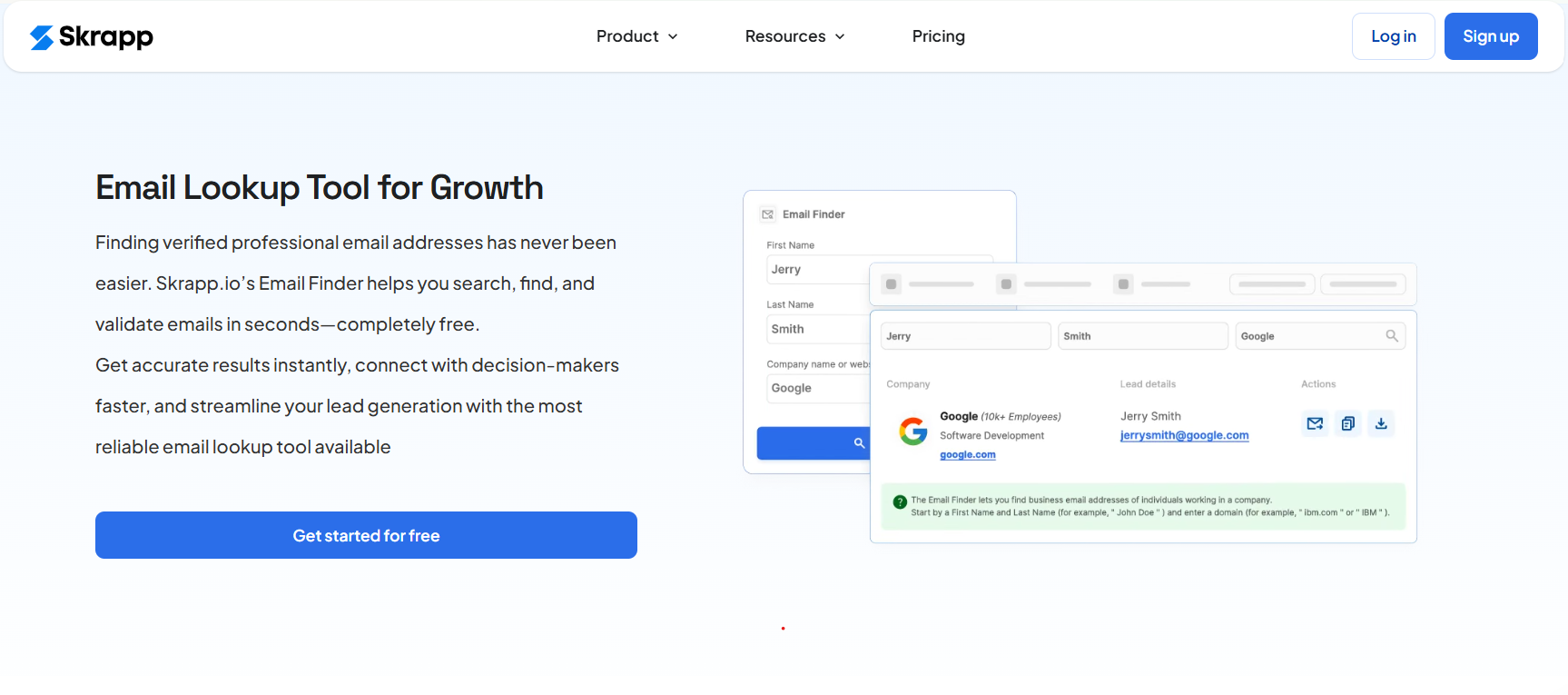The height and width of the screenshot is (695, 1568).
Task: Click Get started for free button
Action: (366, 535)
